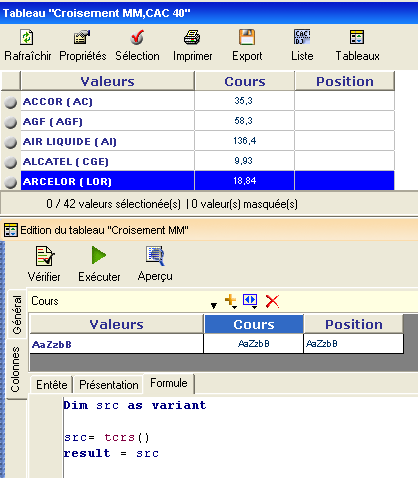418x478 pixels.
Task: Open the move column arrows dropdown
Action: [x=250, y=301]
